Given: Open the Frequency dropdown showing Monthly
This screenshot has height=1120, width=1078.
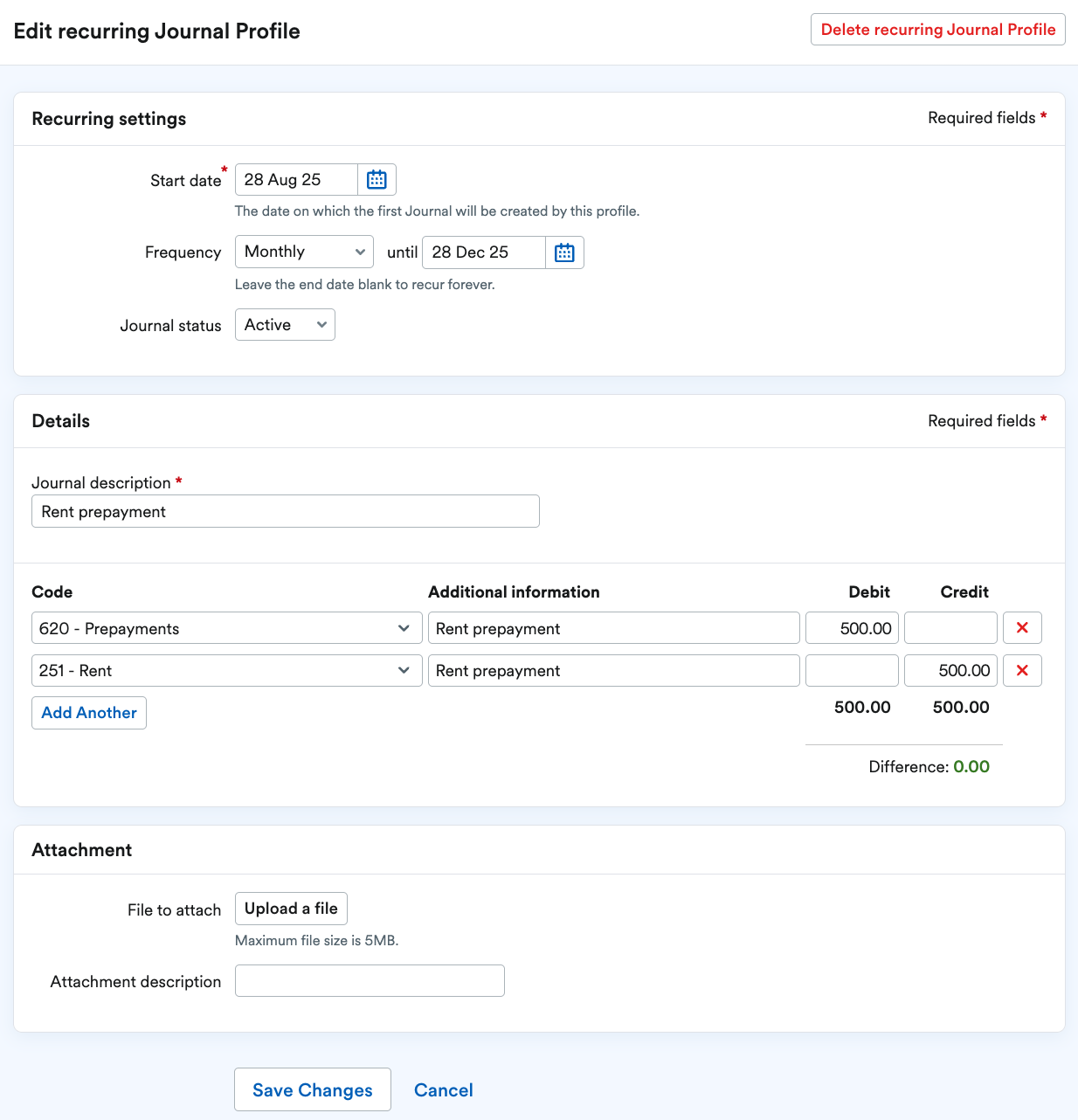Looking at the screenshot, I should coord(303,252).
